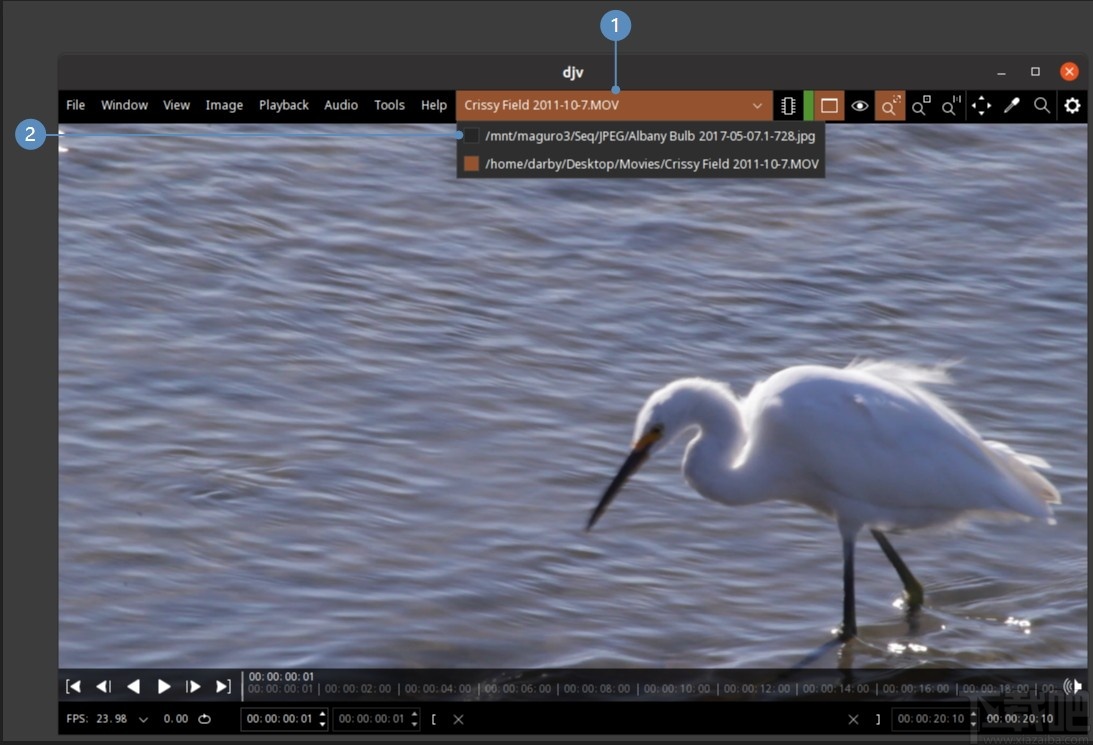The width and height of the screenshot is (1093, 745).
Task: Select Albany Bulb 2017-05-07 jpg sequence entry
Action: [x=641, y=136]
